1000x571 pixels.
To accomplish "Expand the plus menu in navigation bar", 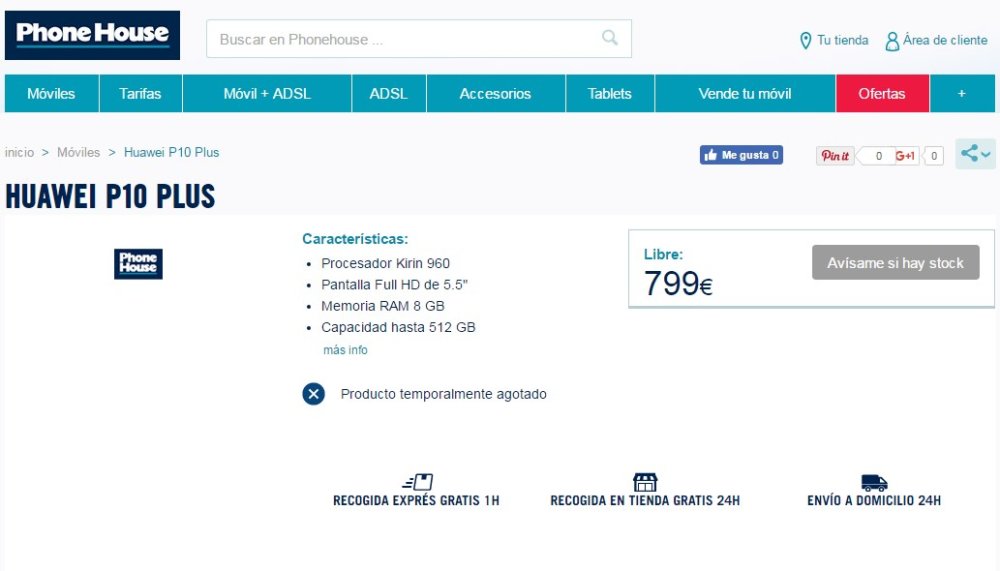I will tap(962, 94).
